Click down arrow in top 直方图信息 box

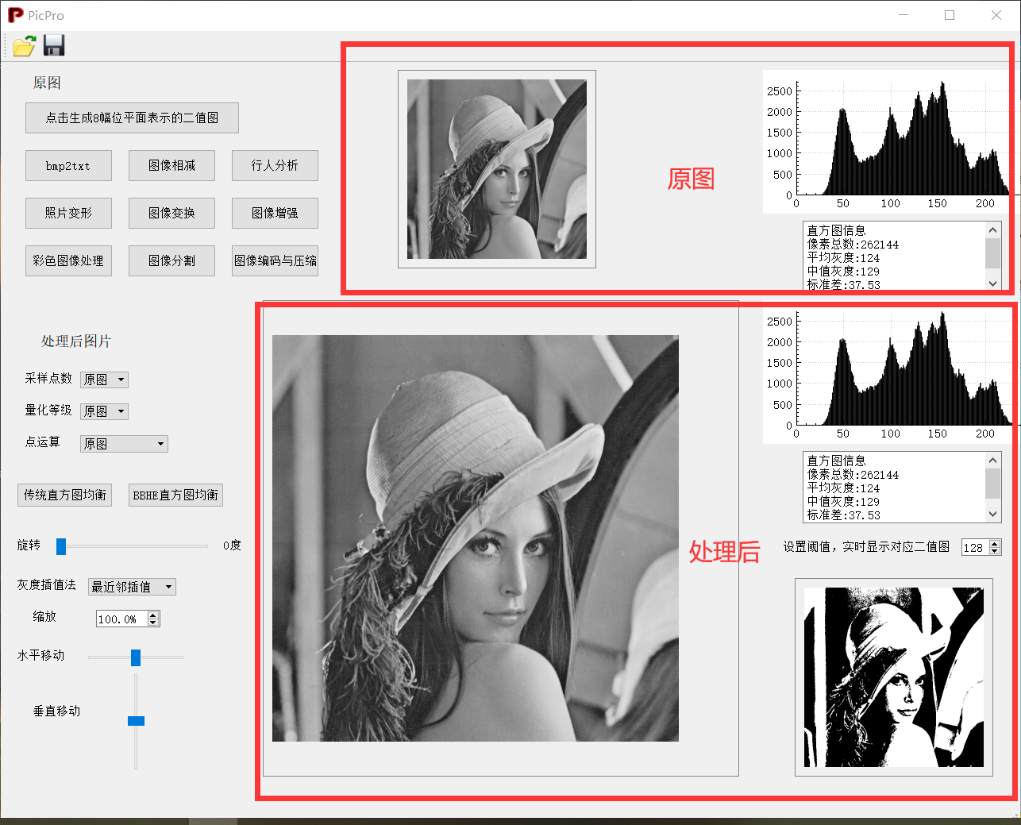click(992, 283)
